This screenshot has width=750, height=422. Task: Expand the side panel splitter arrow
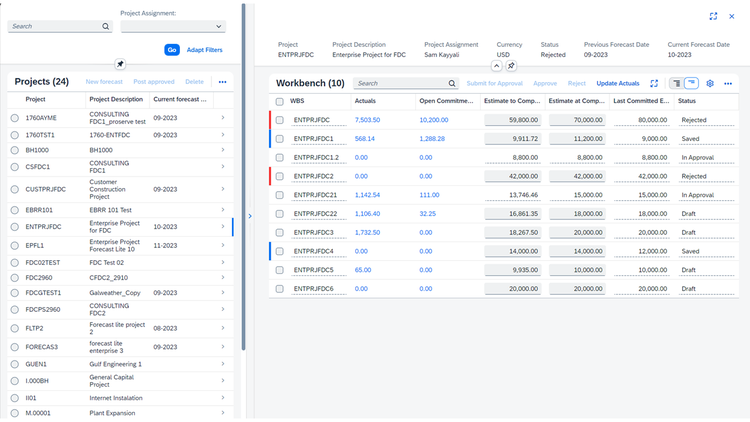coord(250,216)
